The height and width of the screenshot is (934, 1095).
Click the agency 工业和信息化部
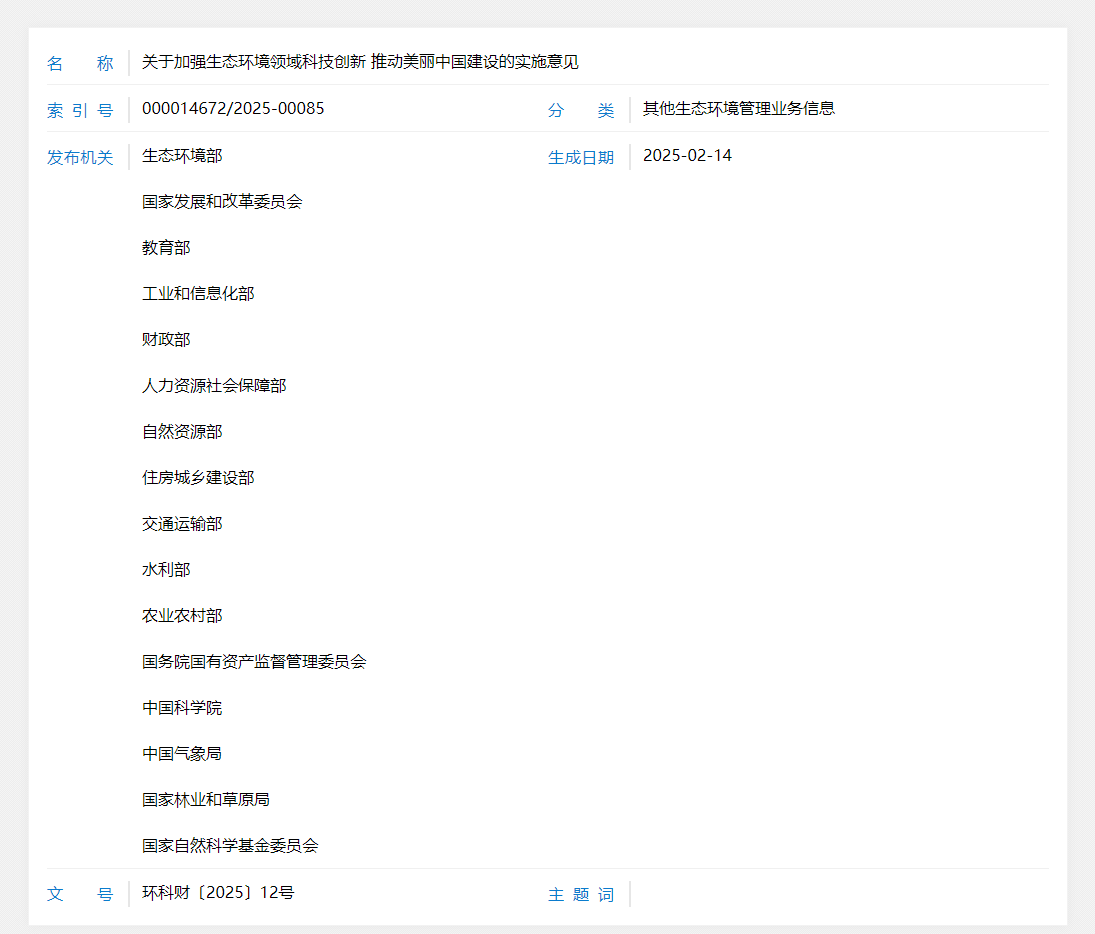click(198, 293)
